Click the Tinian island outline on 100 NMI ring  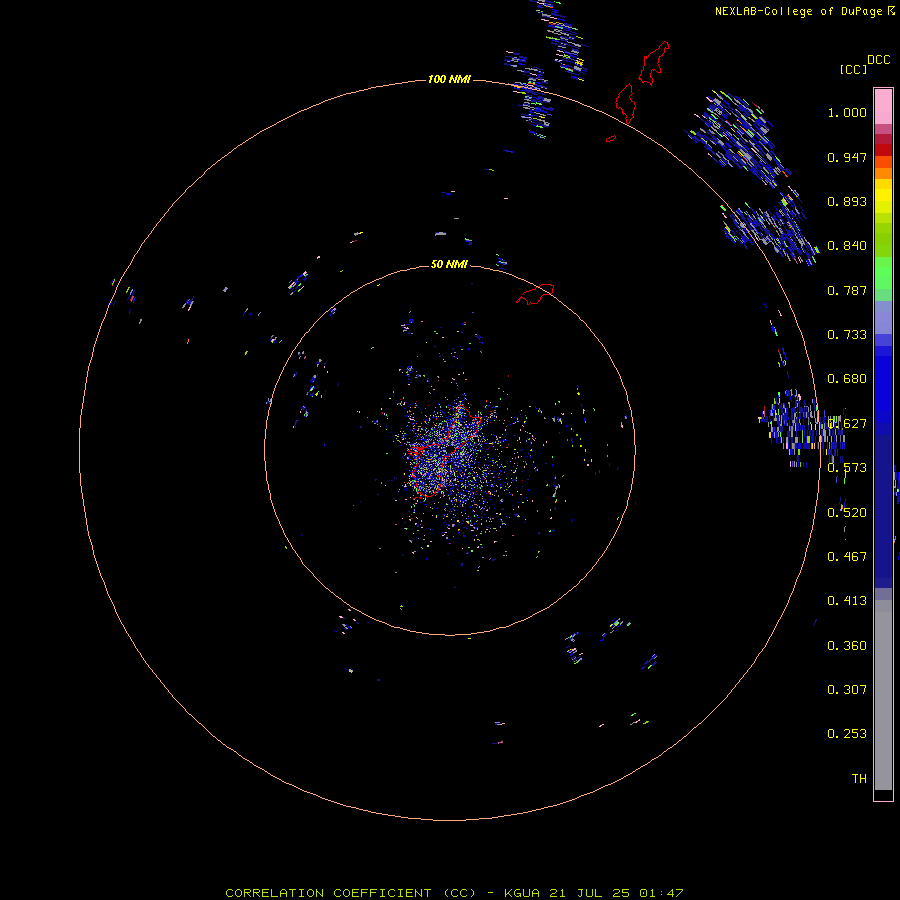626,103
